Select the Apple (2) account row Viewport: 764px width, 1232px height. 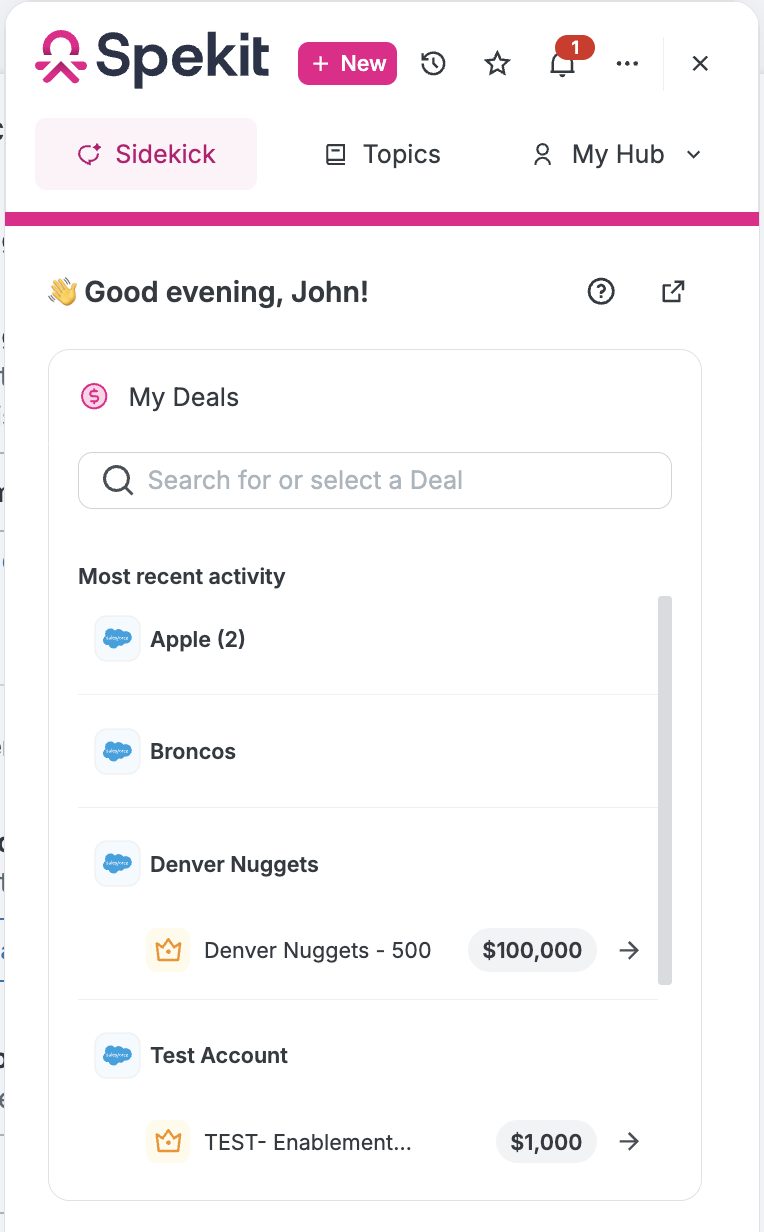368,639
